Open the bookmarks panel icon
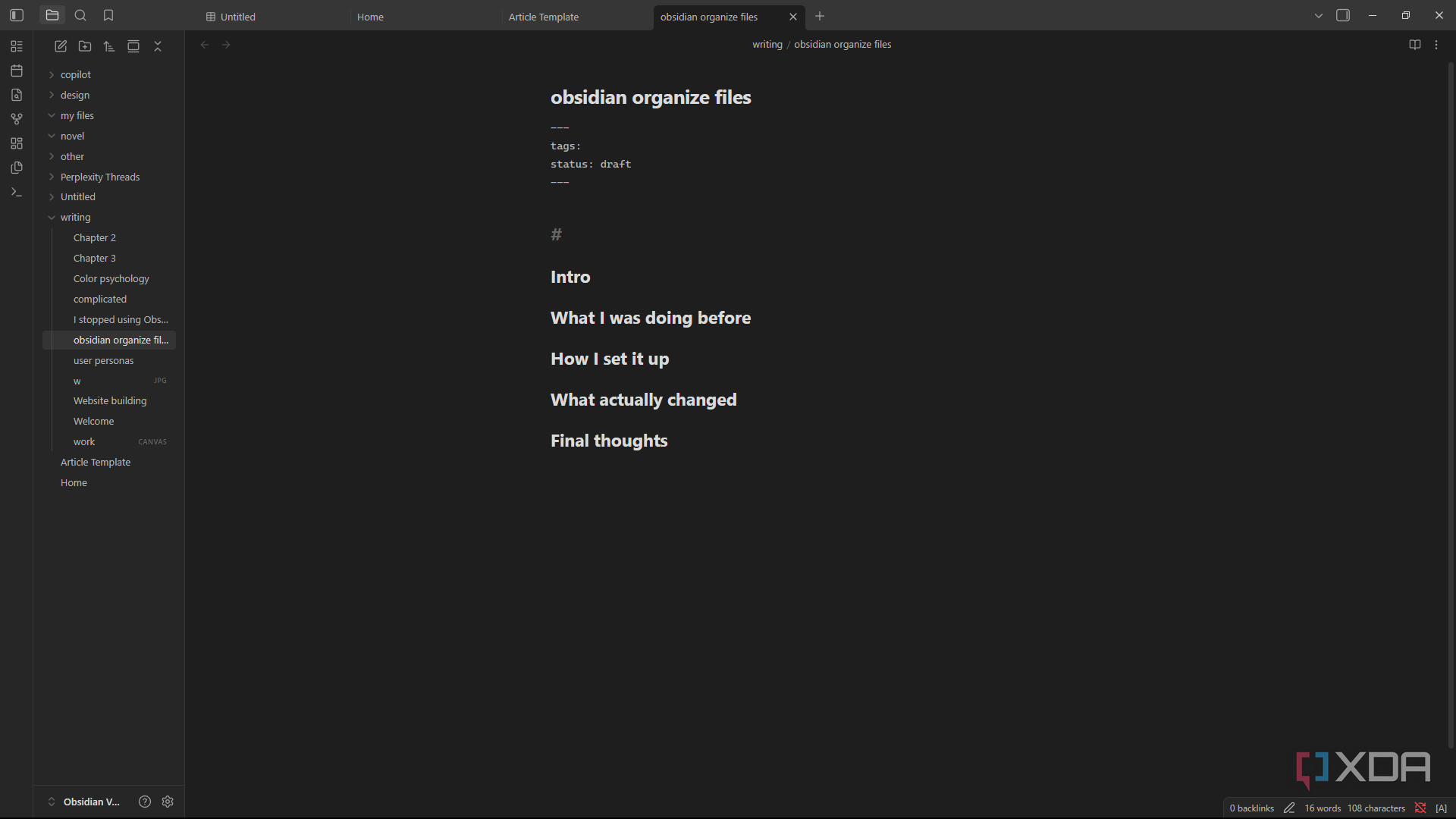This screenshot has height=819, width=1456. pyautogui.click(x=108, y=15)
